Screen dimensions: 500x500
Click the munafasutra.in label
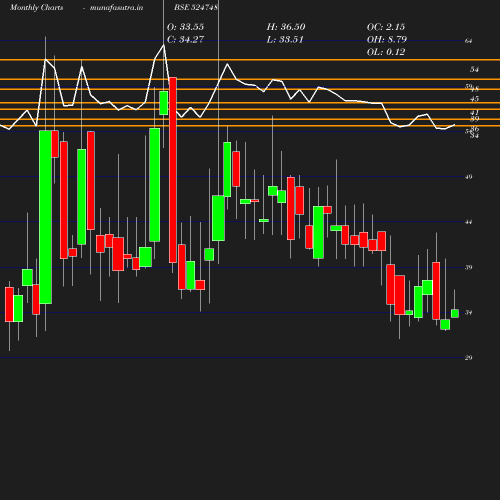(116, 7)
